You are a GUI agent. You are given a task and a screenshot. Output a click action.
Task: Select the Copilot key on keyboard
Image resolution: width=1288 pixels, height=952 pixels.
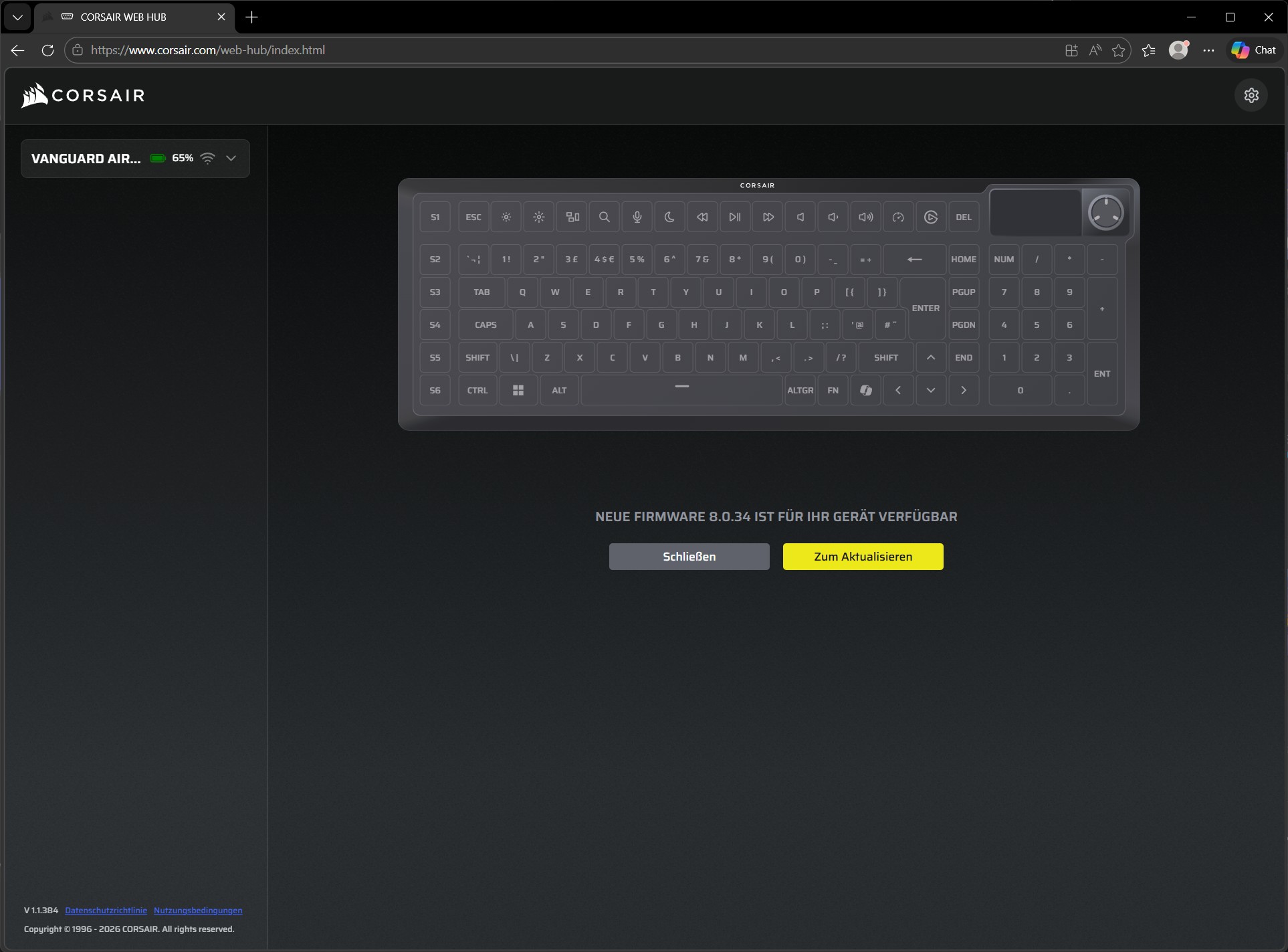point(865,390)
